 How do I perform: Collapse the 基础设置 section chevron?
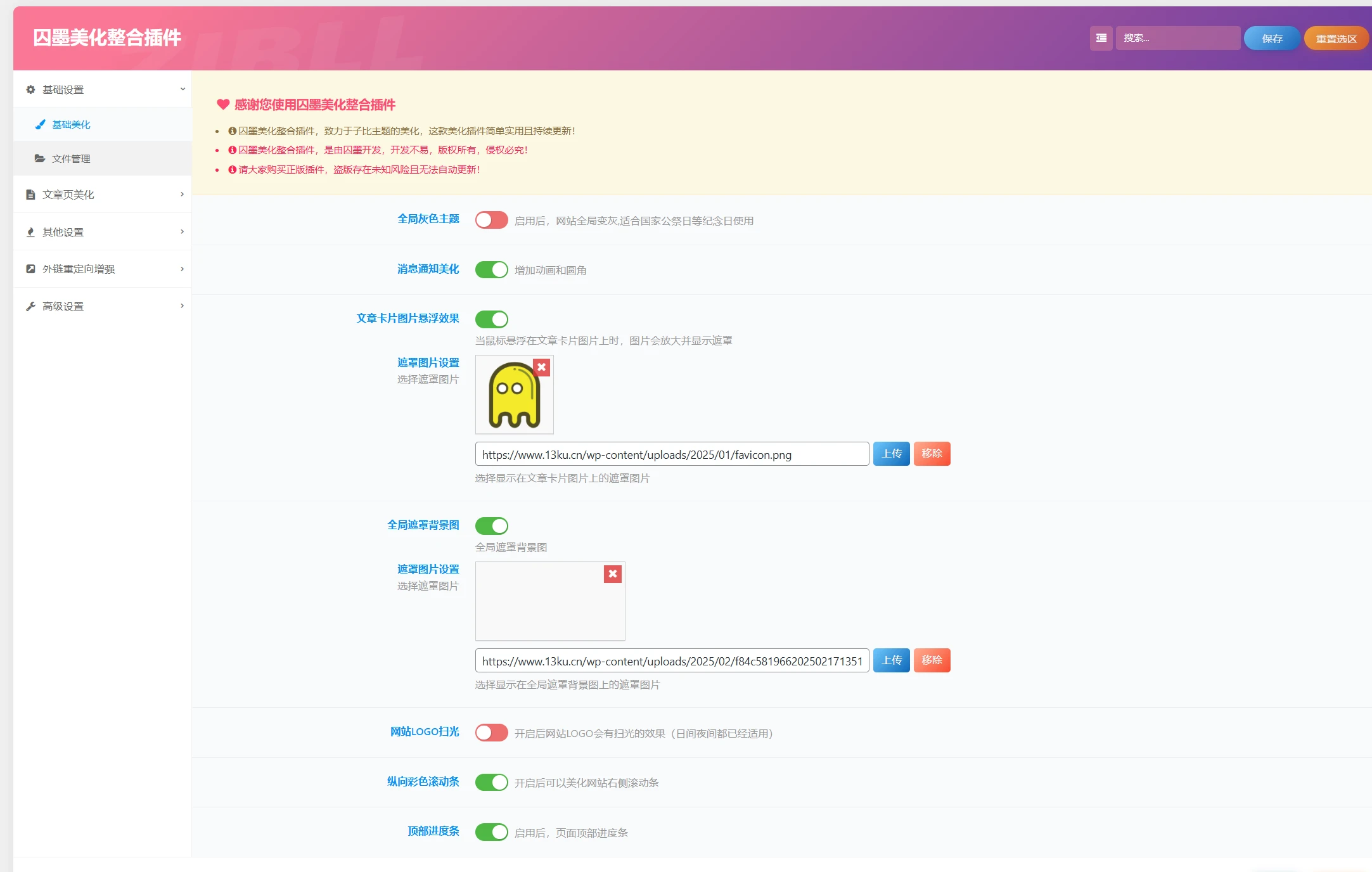(x=183, y=89)
